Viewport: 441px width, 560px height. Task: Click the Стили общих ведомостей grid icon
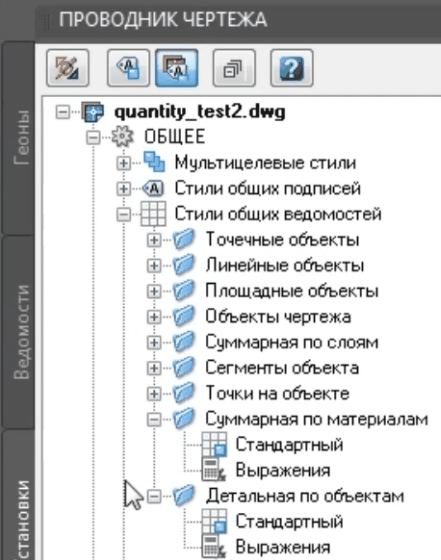pos(153,214)
